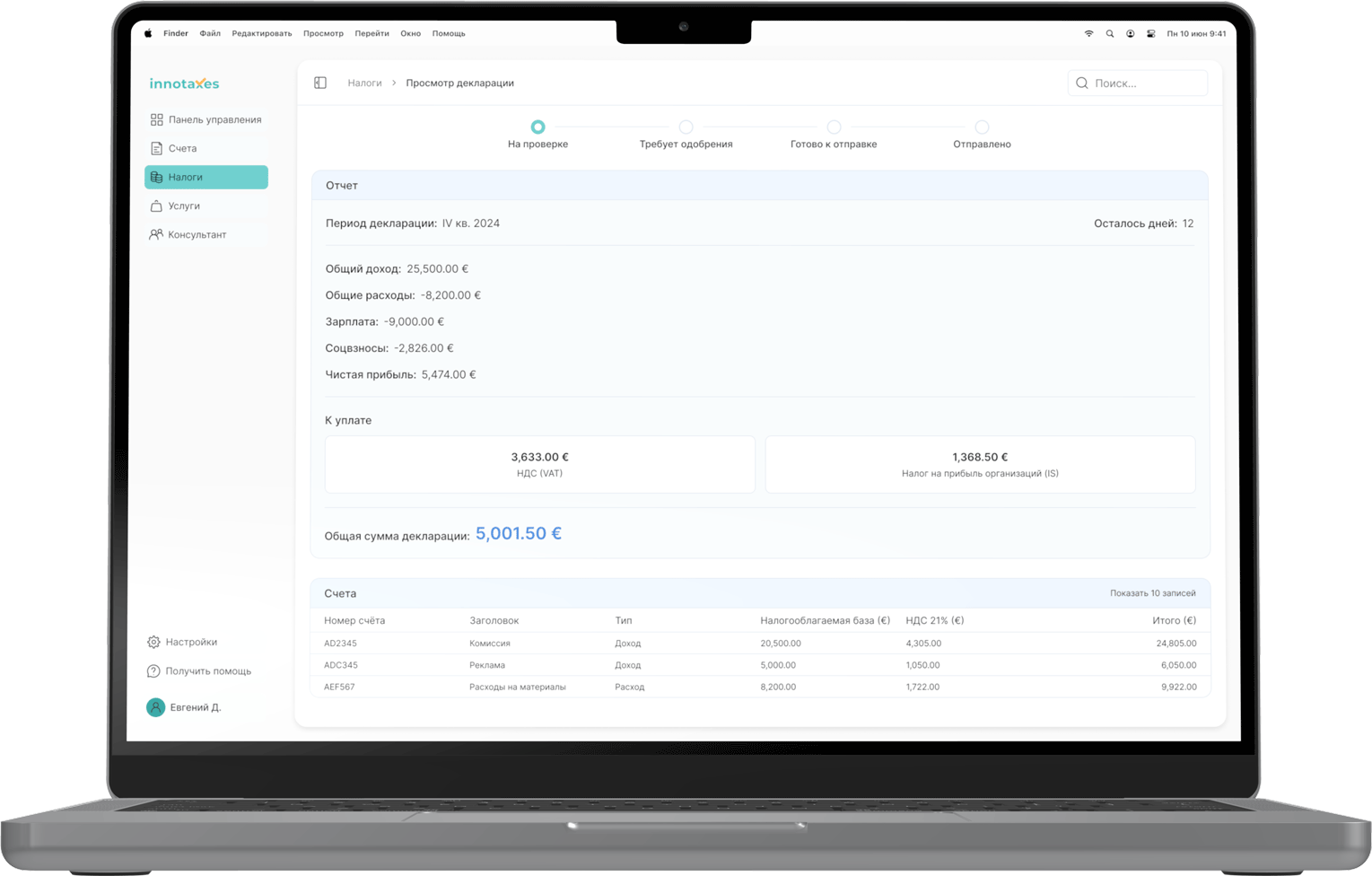Select the На проверке status step
Viewport: 1372px width, 876px height.
(x=538, y=127)
